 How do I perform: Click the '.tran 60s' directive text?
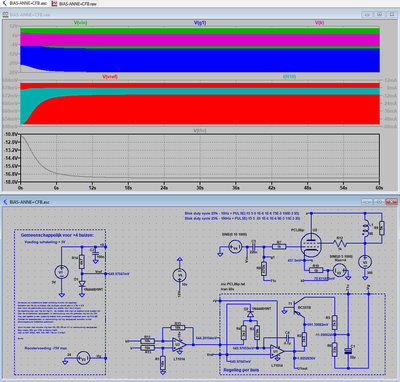click(228, 289)
